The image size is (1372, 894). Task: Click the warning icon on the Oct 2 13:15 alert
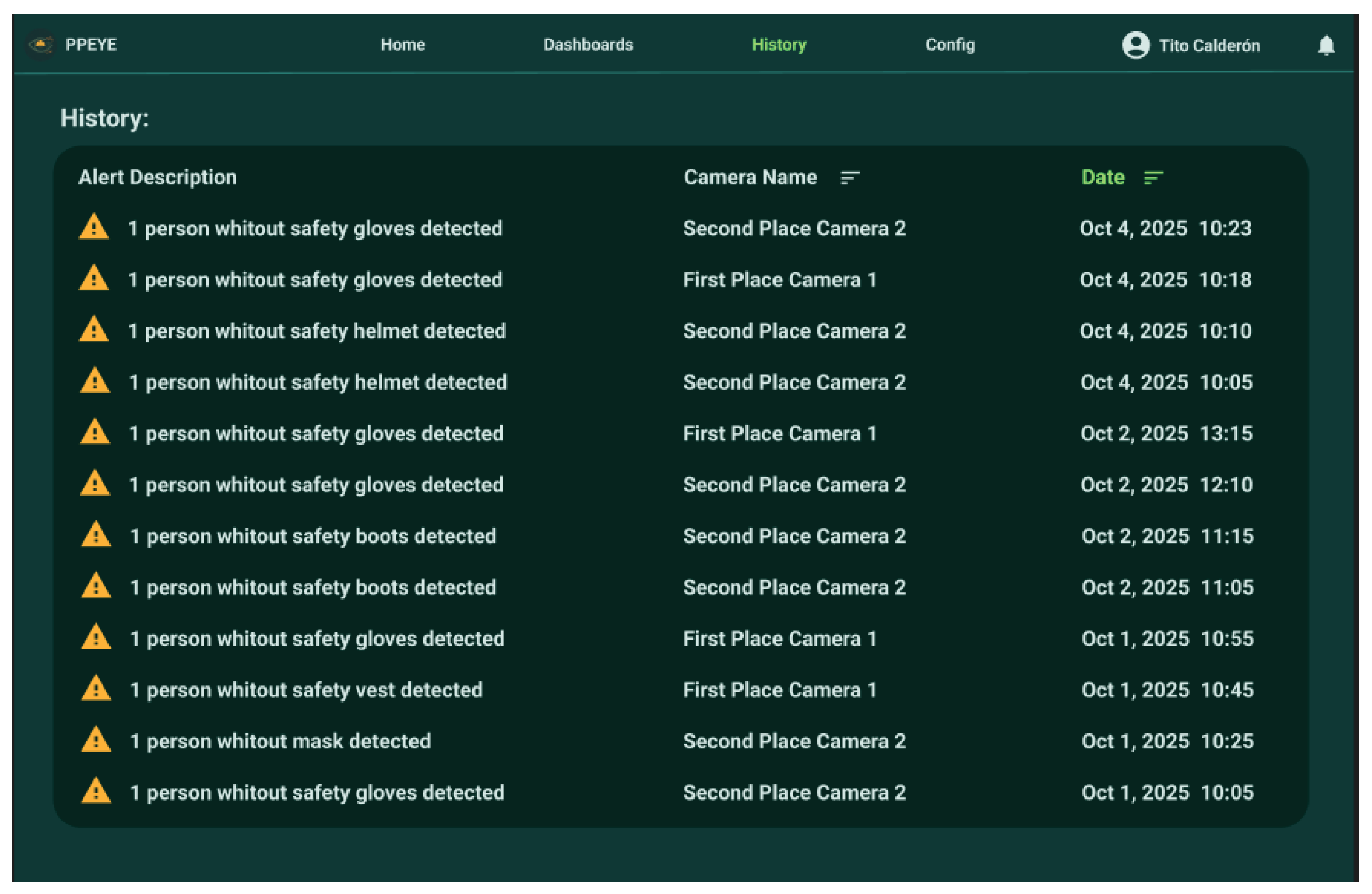pyautogui.click(x=94, y=433)
